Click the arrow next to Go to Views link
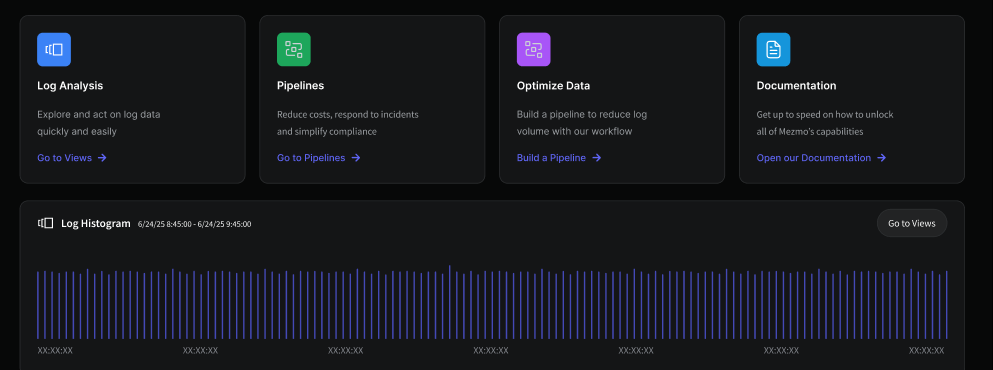This screenshot has height=370, width=993. click(102, 158)
